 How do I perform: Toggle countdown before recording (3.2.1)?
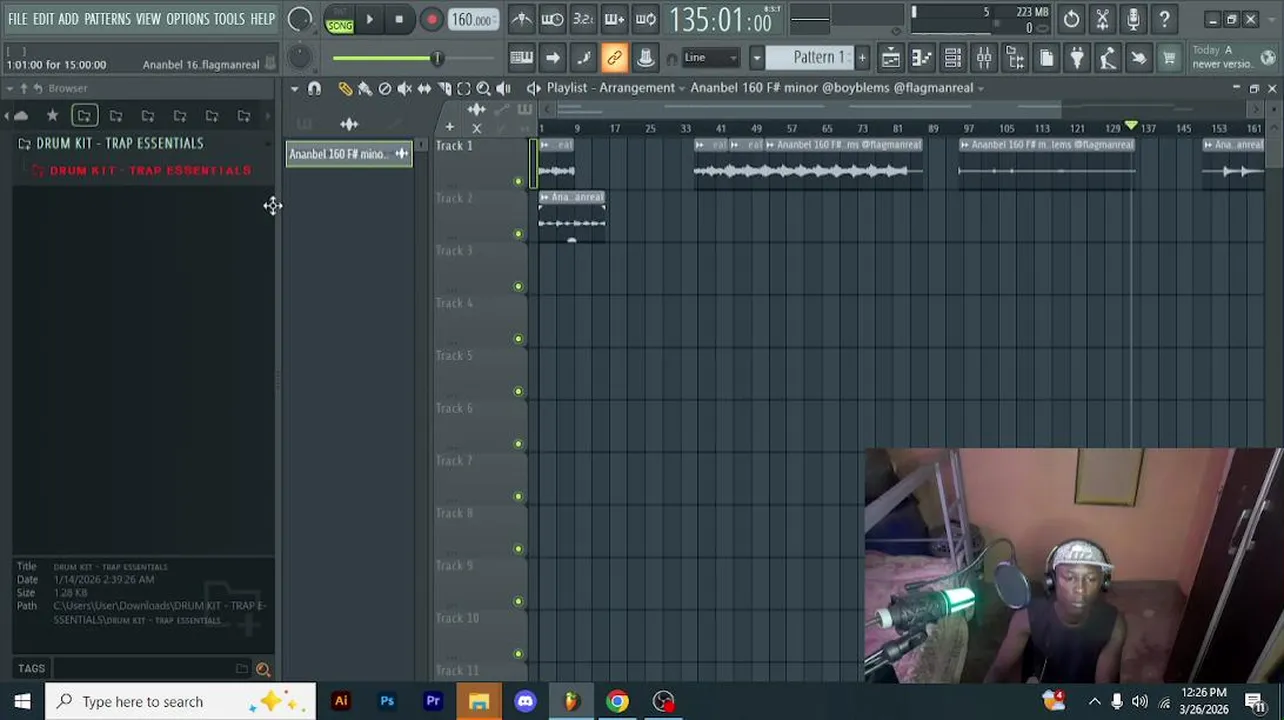point(583,19)
